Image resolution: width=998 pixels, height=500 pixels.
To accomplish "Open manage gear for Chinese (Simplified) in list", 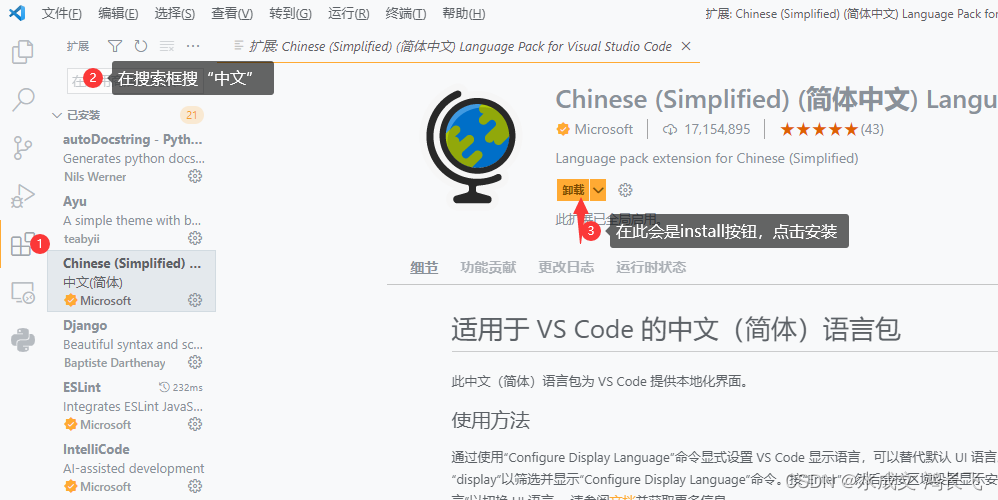I will click(195, 300).
